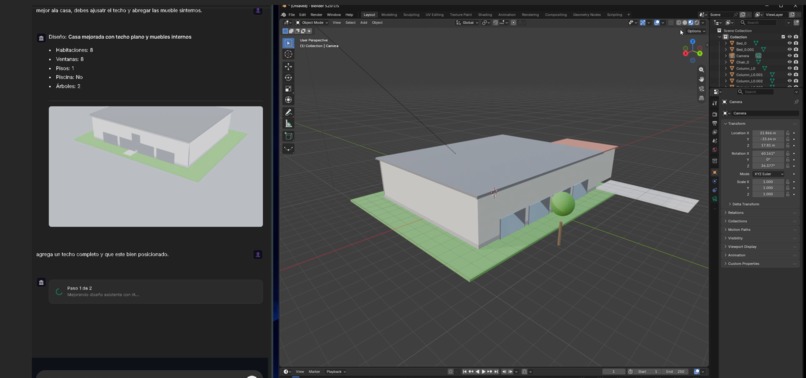806x378 pixels.
Task: Open the Tool properties tab icon
Action: 715,103
